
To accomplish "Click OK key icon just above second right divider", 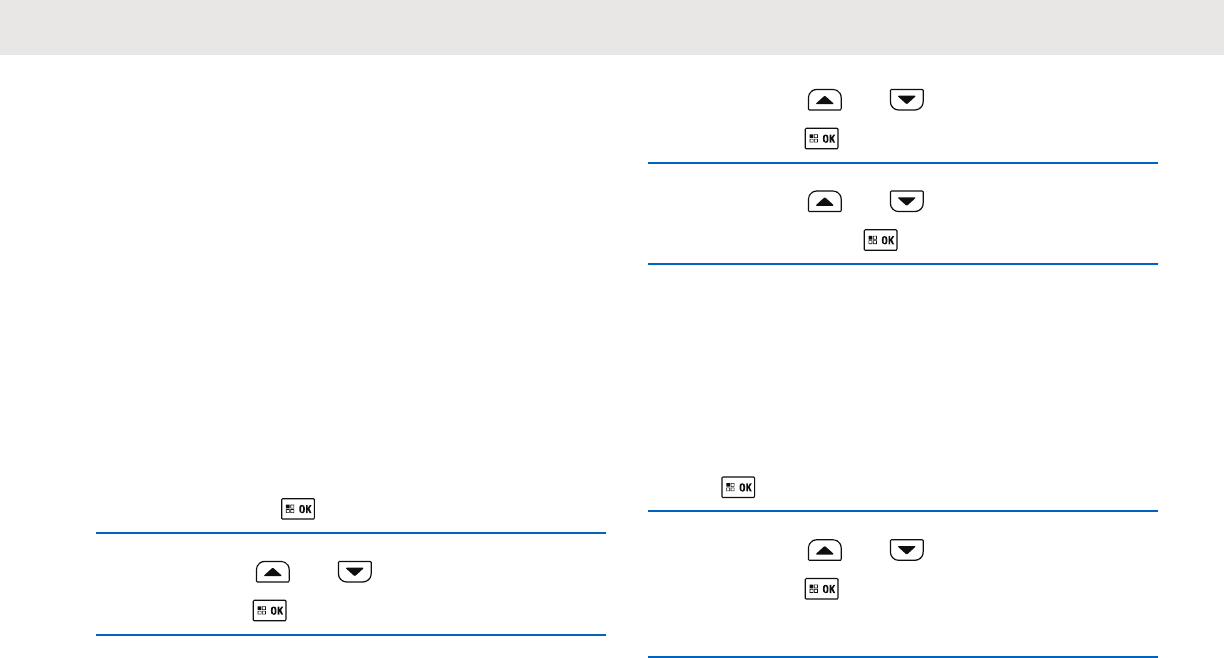I will click(880, 240).
